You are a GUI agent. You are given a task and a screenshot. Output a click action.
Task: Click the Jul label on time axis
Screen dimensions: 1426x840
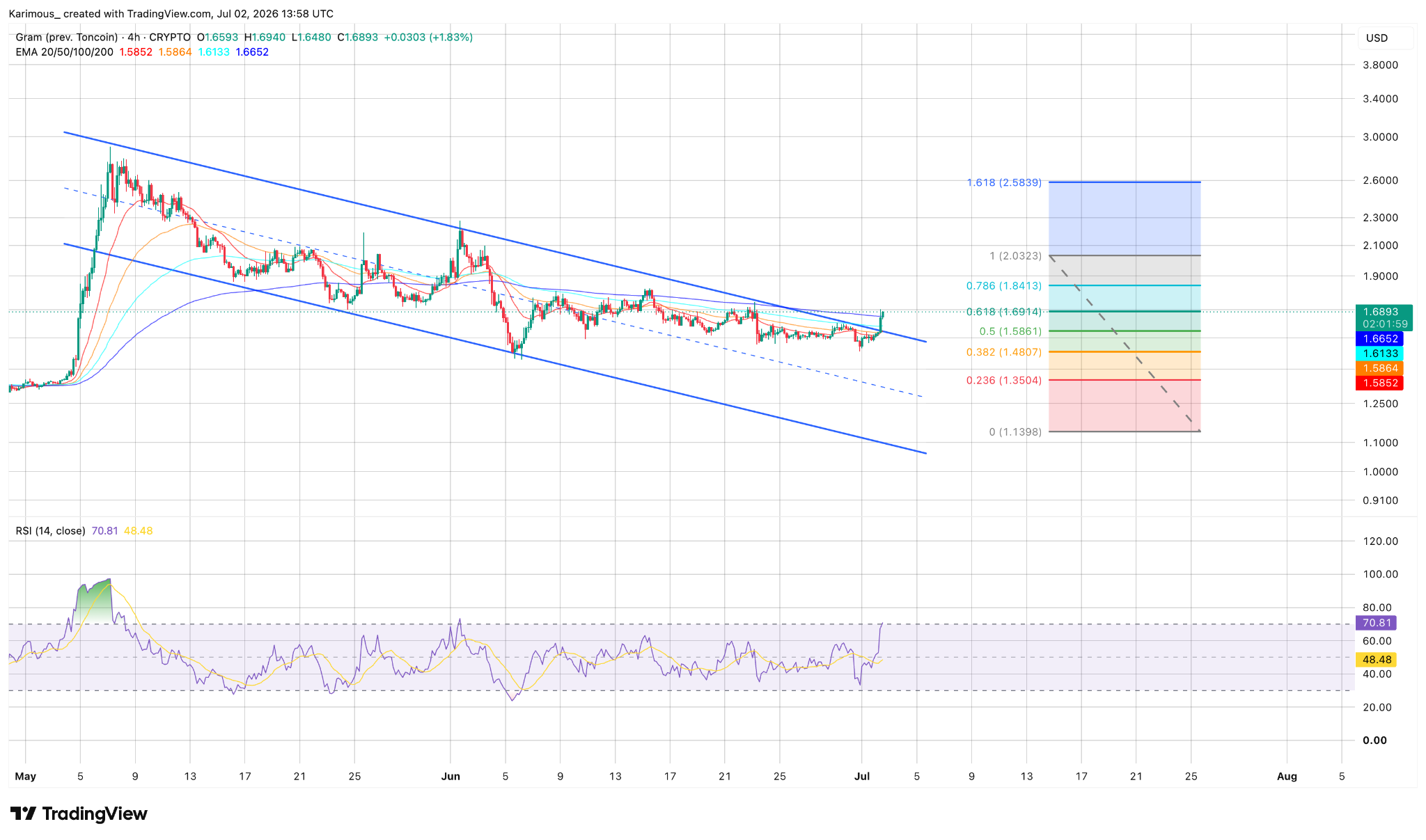(862, 777)
